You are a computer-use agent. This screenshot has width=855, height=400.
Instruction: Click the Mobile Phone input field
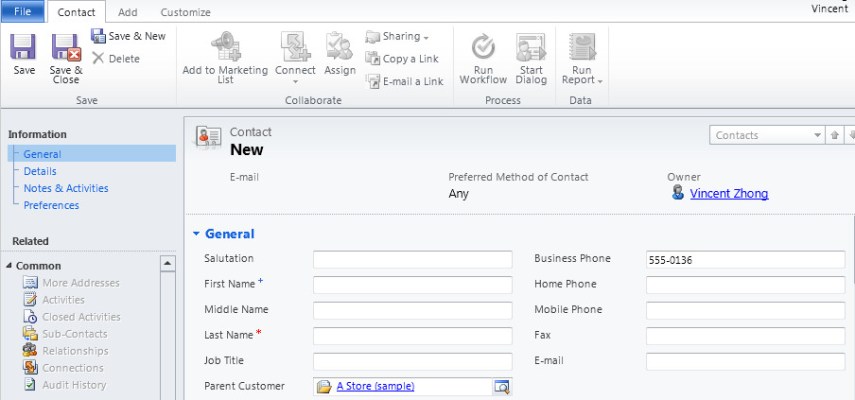click(745, 310)
